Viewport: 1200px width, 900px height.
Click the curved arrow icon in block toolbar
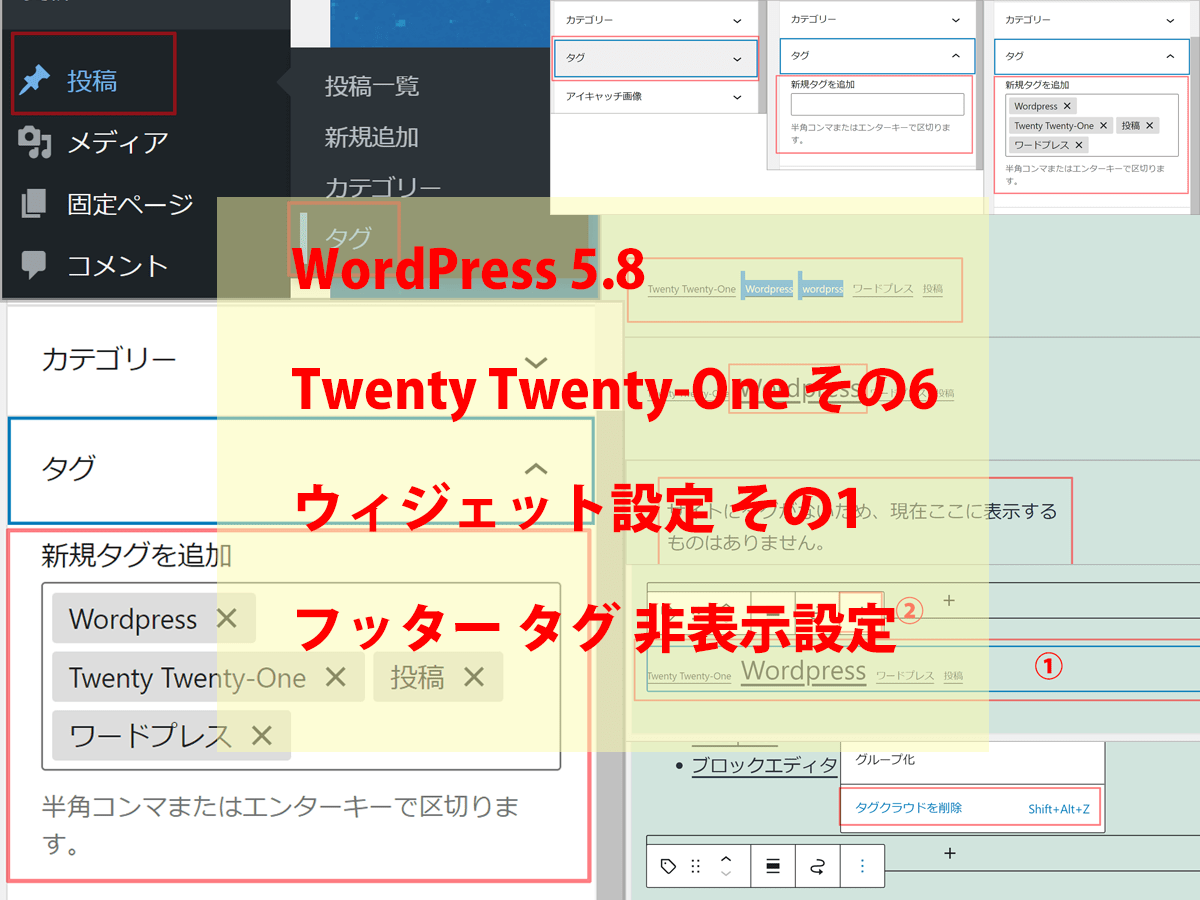coord(817,866)
